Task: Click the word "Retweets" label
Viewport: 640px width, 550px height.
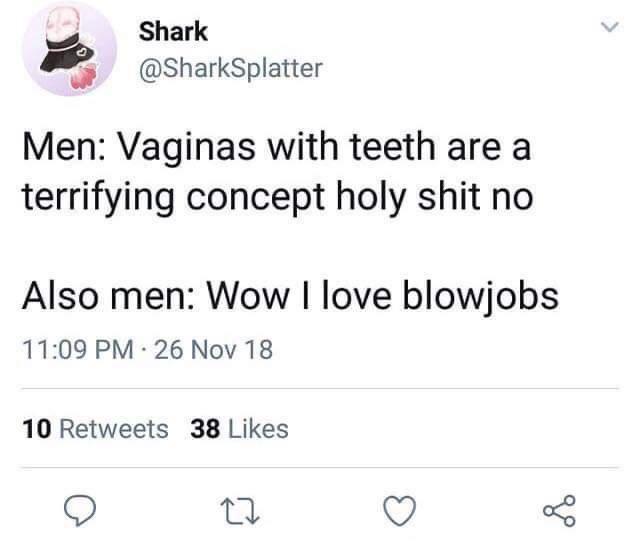Action: pyautogui.click(x=114, y=429)
